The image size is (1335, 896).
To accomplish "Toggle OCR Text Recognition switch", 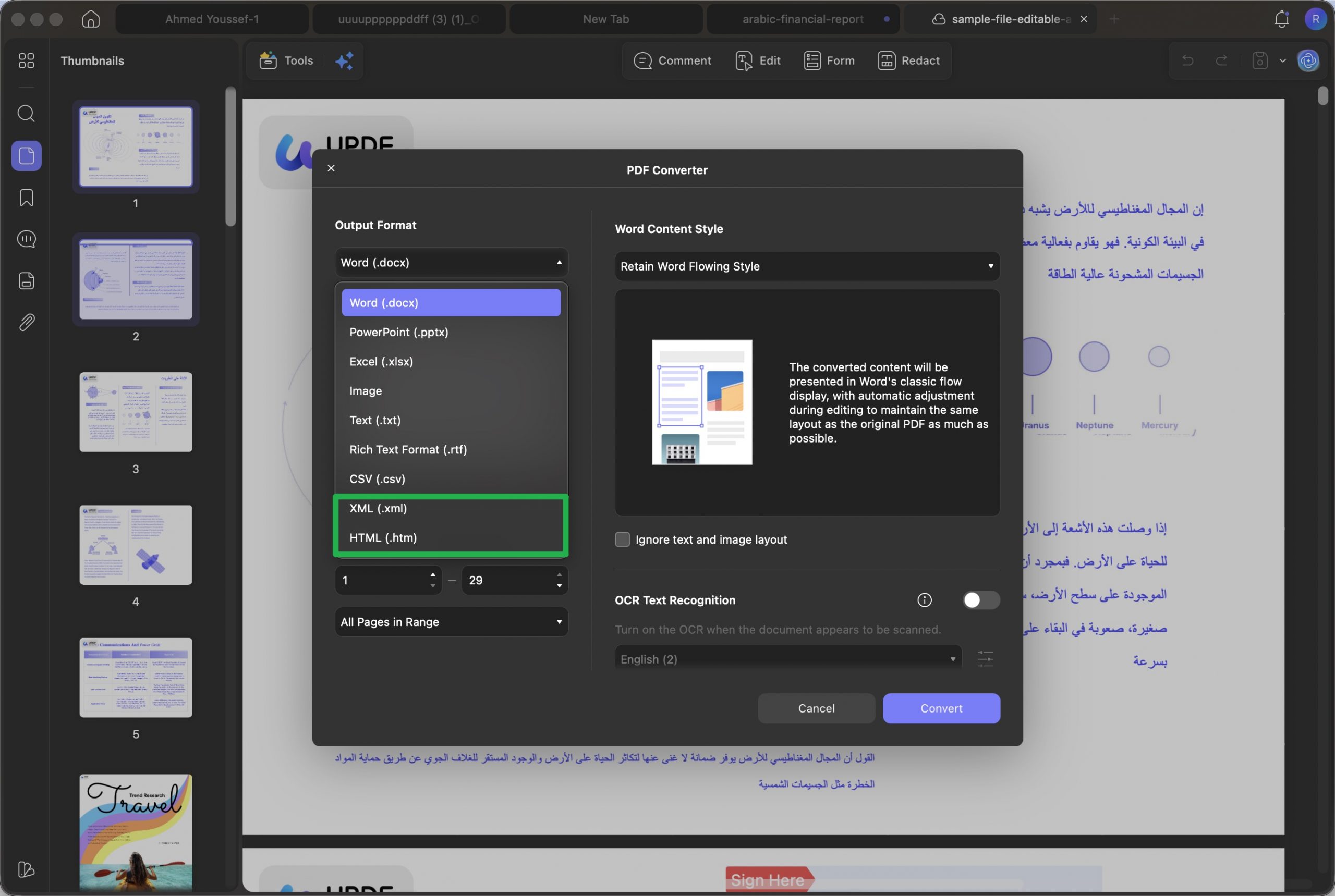I will click(981, 600).
